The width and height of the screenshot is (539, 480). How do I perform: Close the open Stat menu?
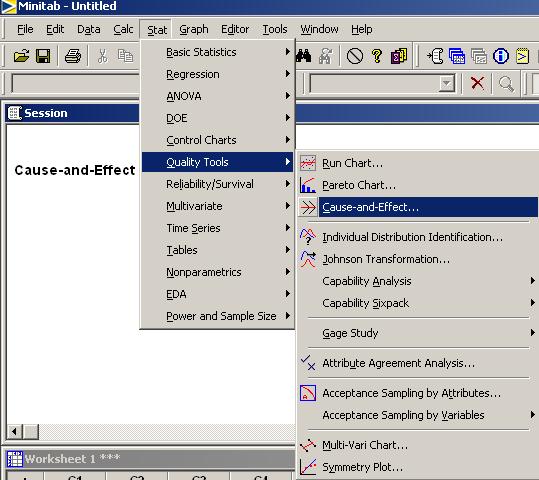[157, 30]
